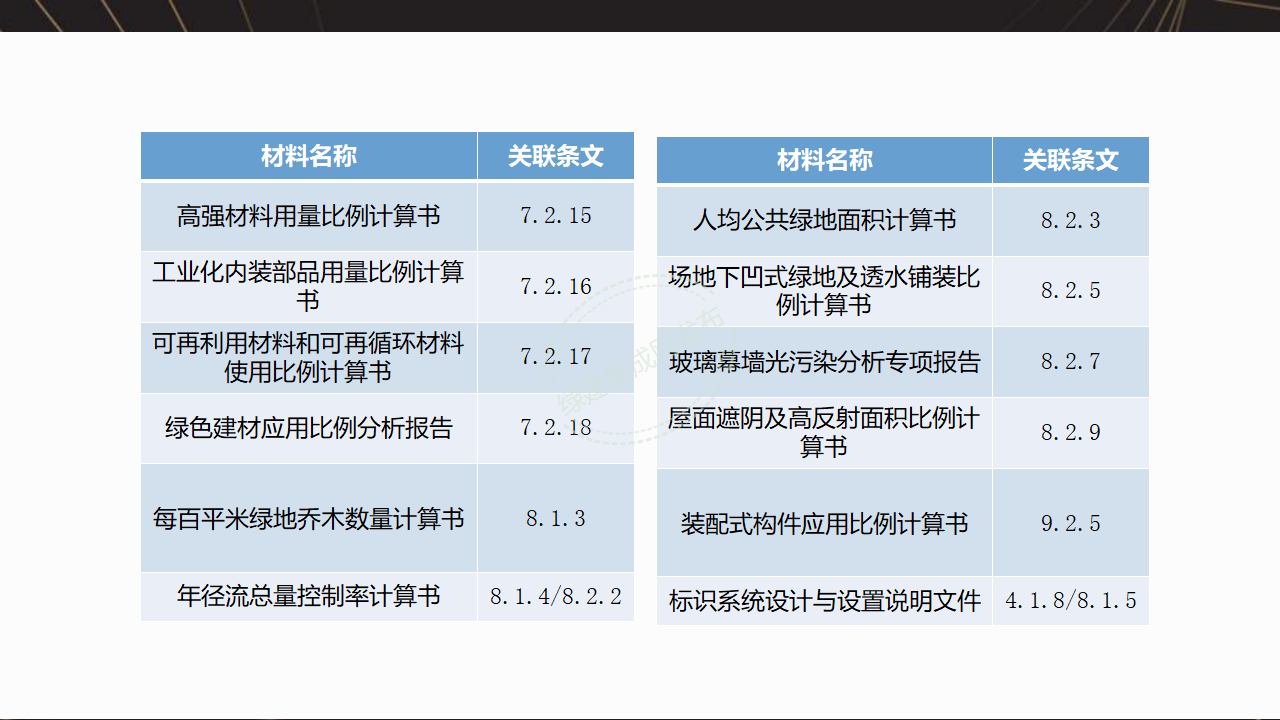The image size is (1280, 720).
Task: Select 装配式构件应用比例计算书 cell
Action: [824, 523]
